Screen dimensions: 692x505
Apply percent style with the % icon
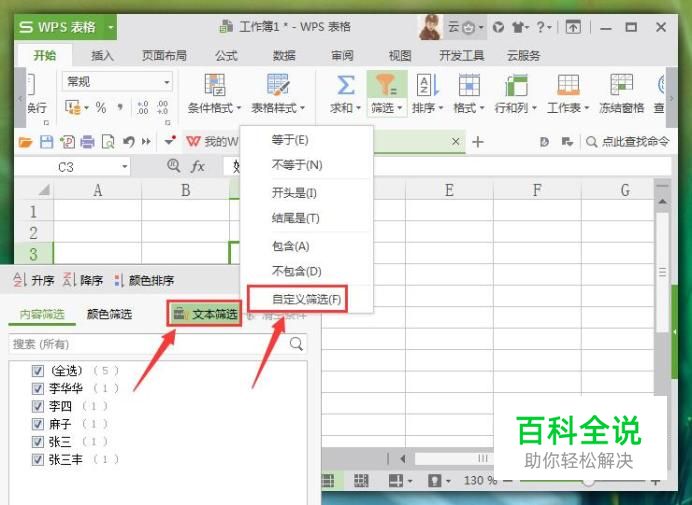pyautogui.click(x=101, y=107)
